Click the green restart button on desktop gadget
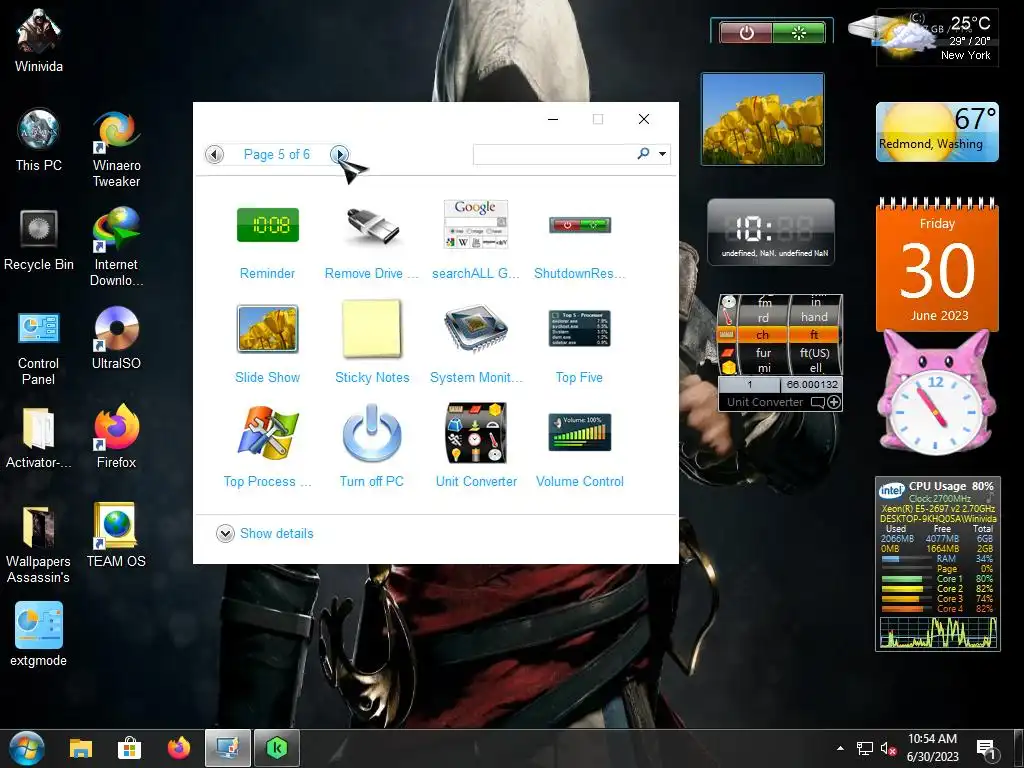1024x768 pixels. [x=799, y=32]
